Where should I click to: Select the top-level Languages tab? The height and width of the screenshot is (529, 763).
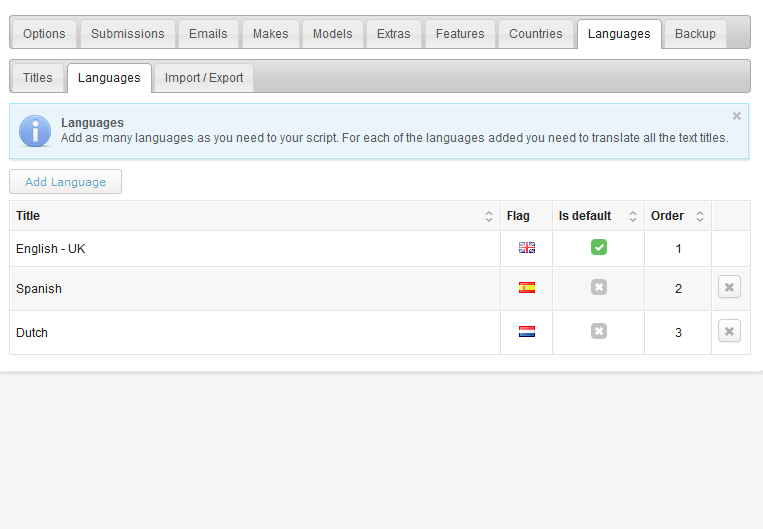(619, 34)
